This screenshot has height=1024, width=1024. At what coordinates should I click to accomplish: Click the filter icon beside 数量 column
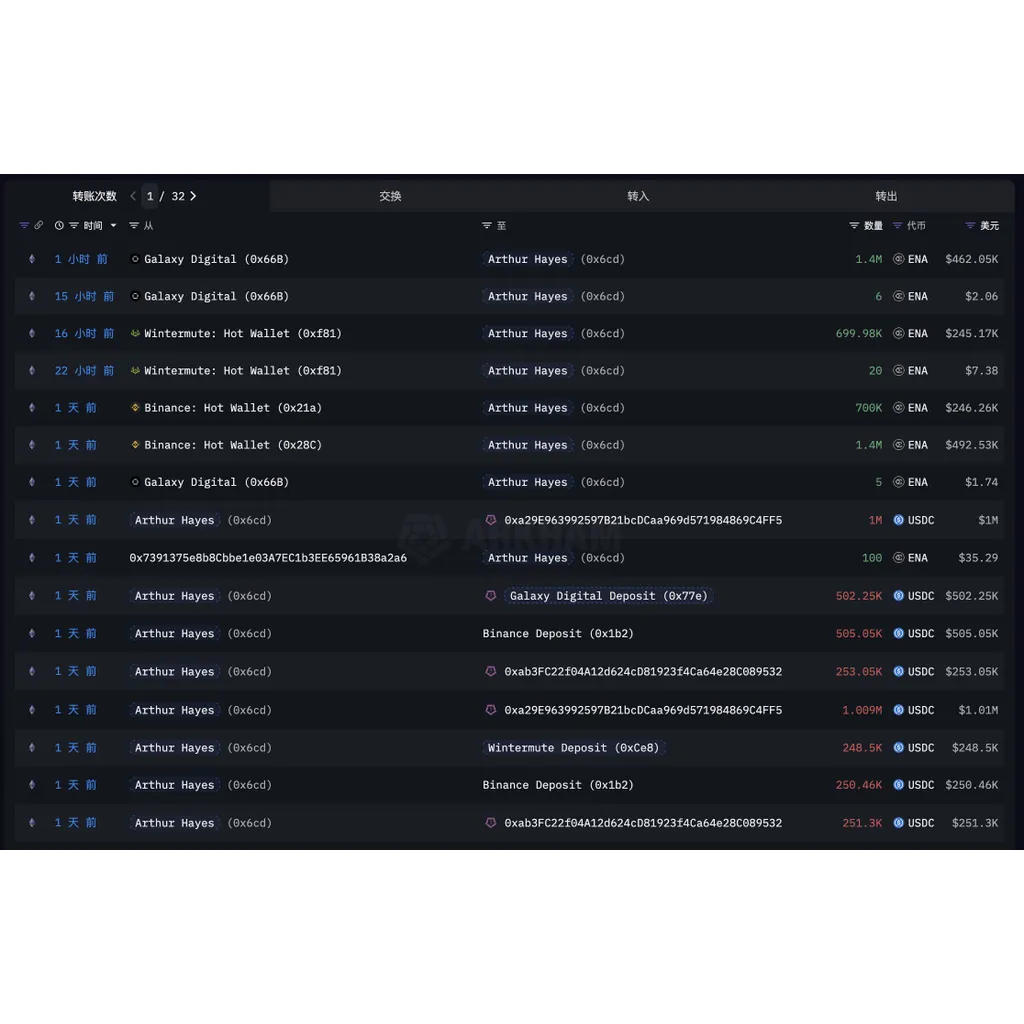point(854,225)
